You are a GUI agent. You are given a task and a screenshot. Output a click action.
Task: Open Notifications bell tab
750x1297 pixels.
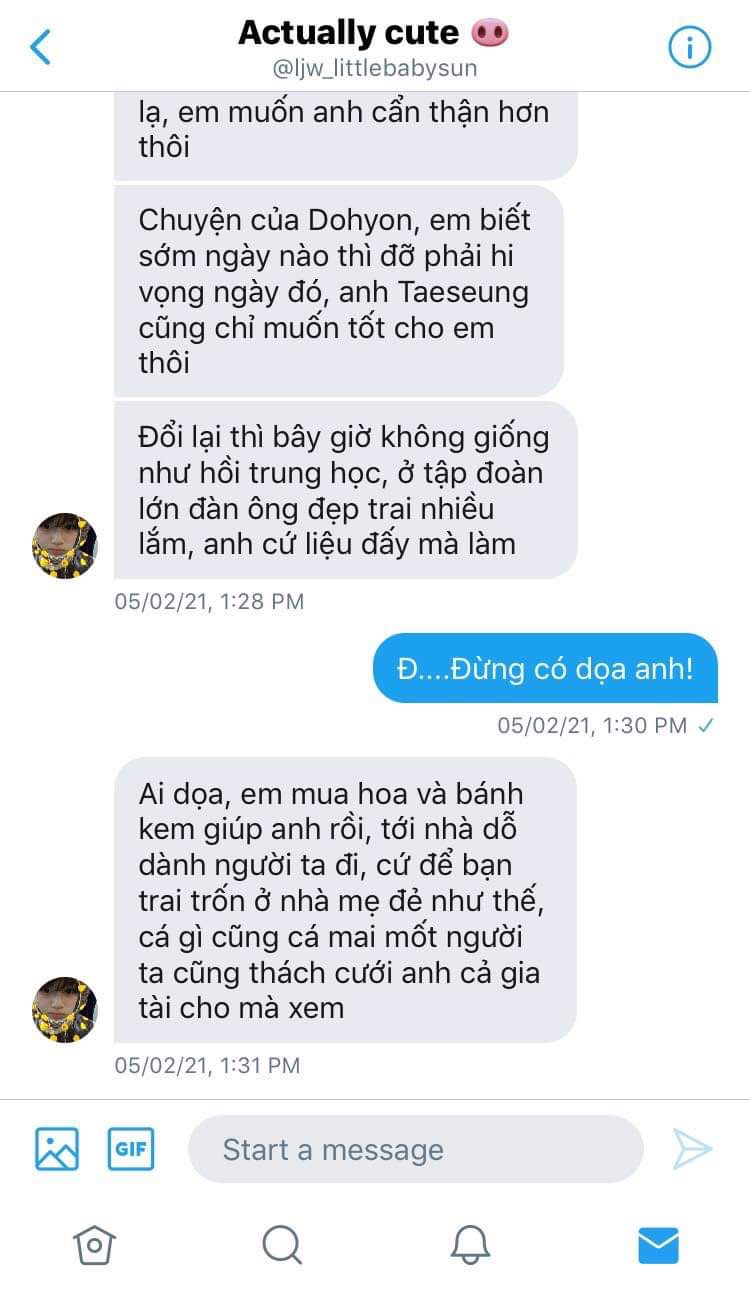click(x=470, y=1245)
